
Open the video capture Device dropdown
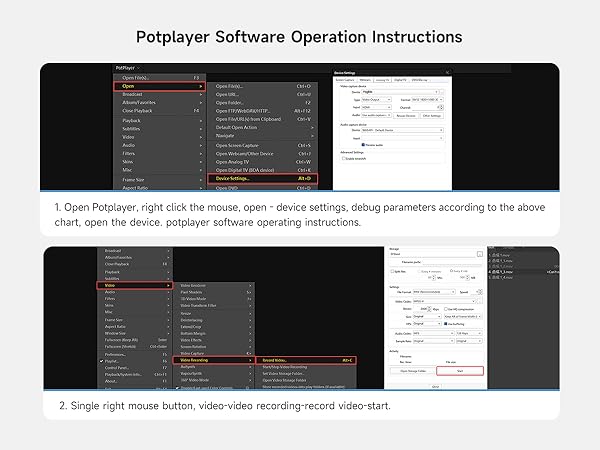[400, 90]
